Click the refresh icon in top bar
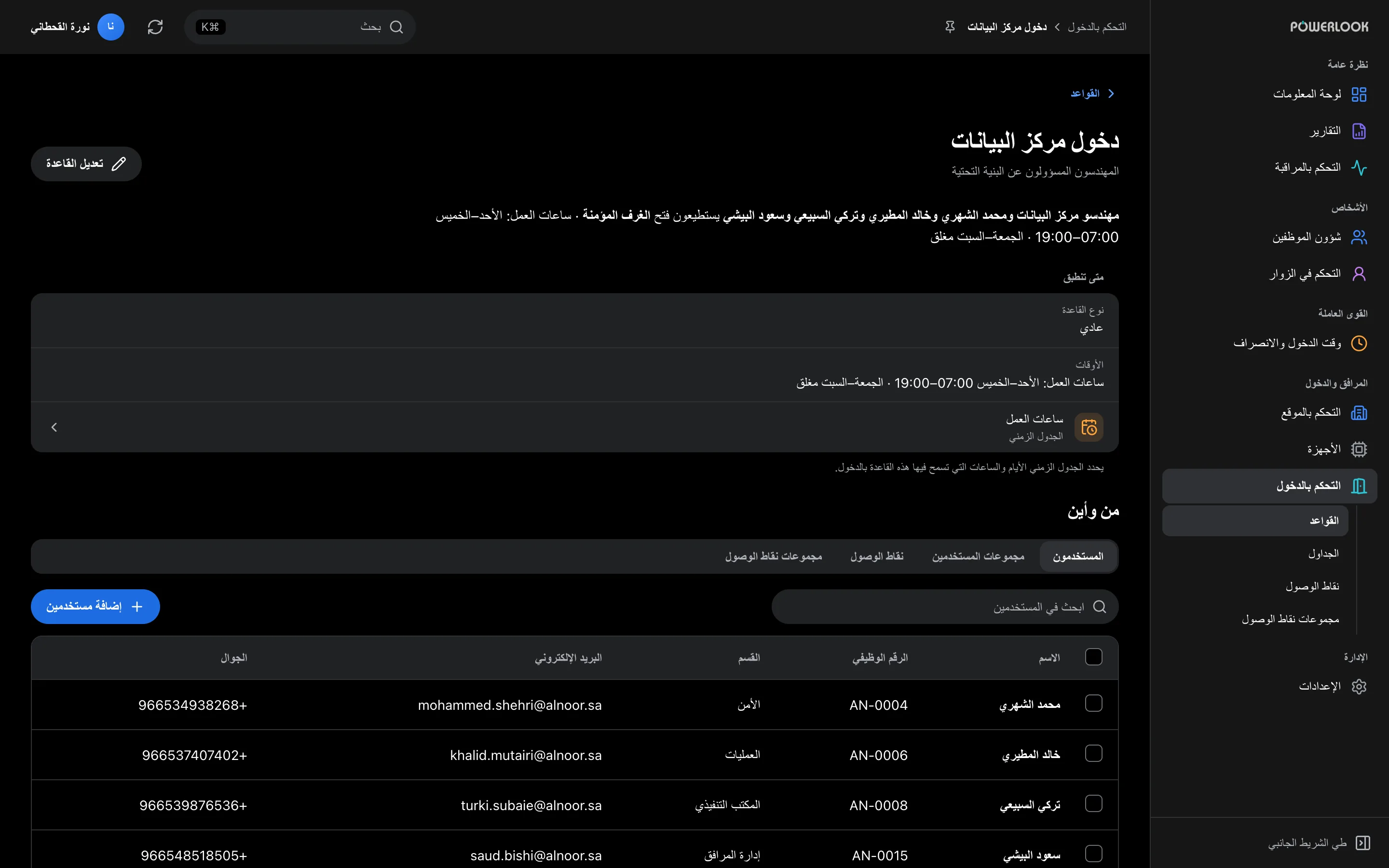 click(x=155, y=27)
